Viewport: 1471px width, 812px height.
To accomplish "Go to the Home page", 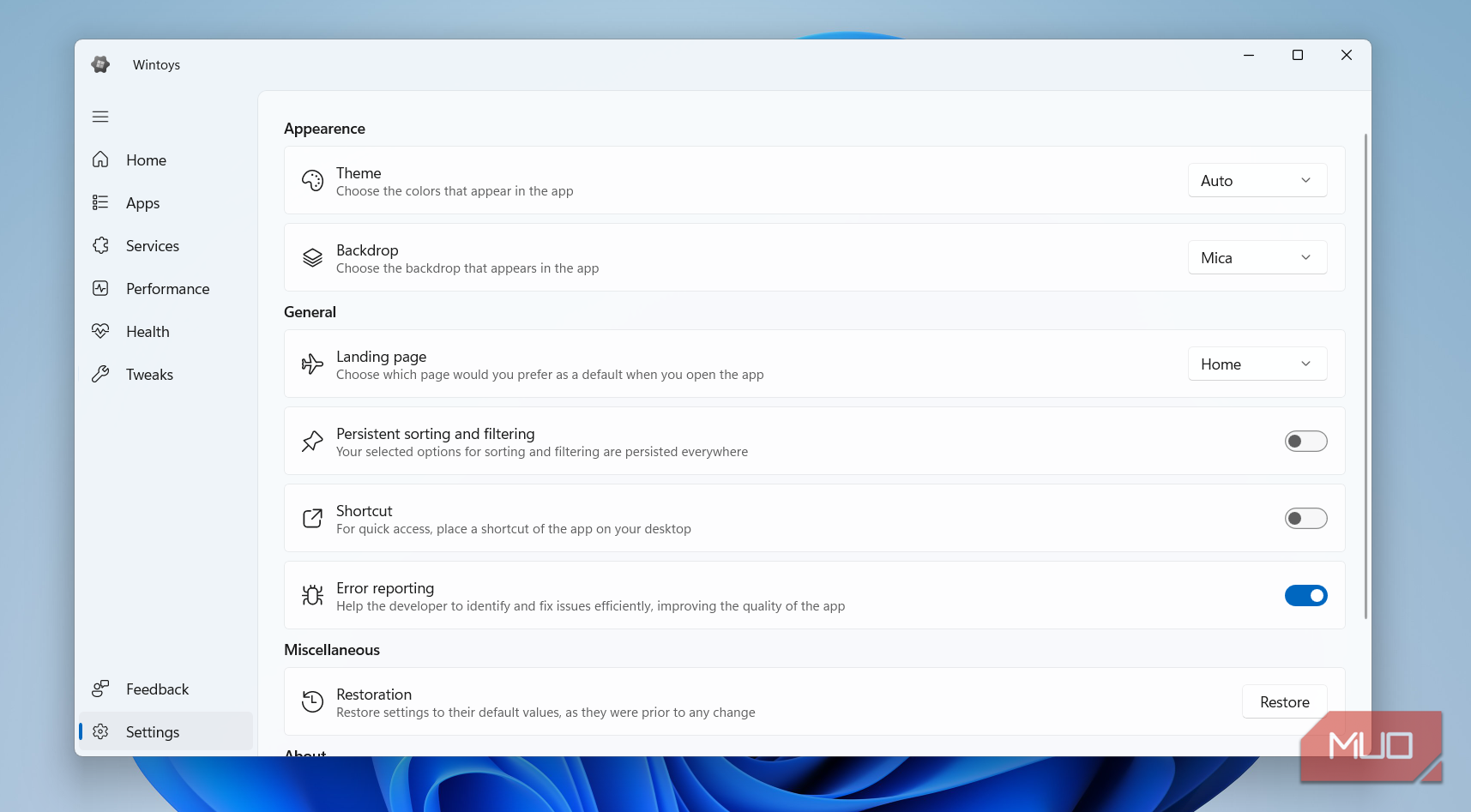I will [166, 159].
